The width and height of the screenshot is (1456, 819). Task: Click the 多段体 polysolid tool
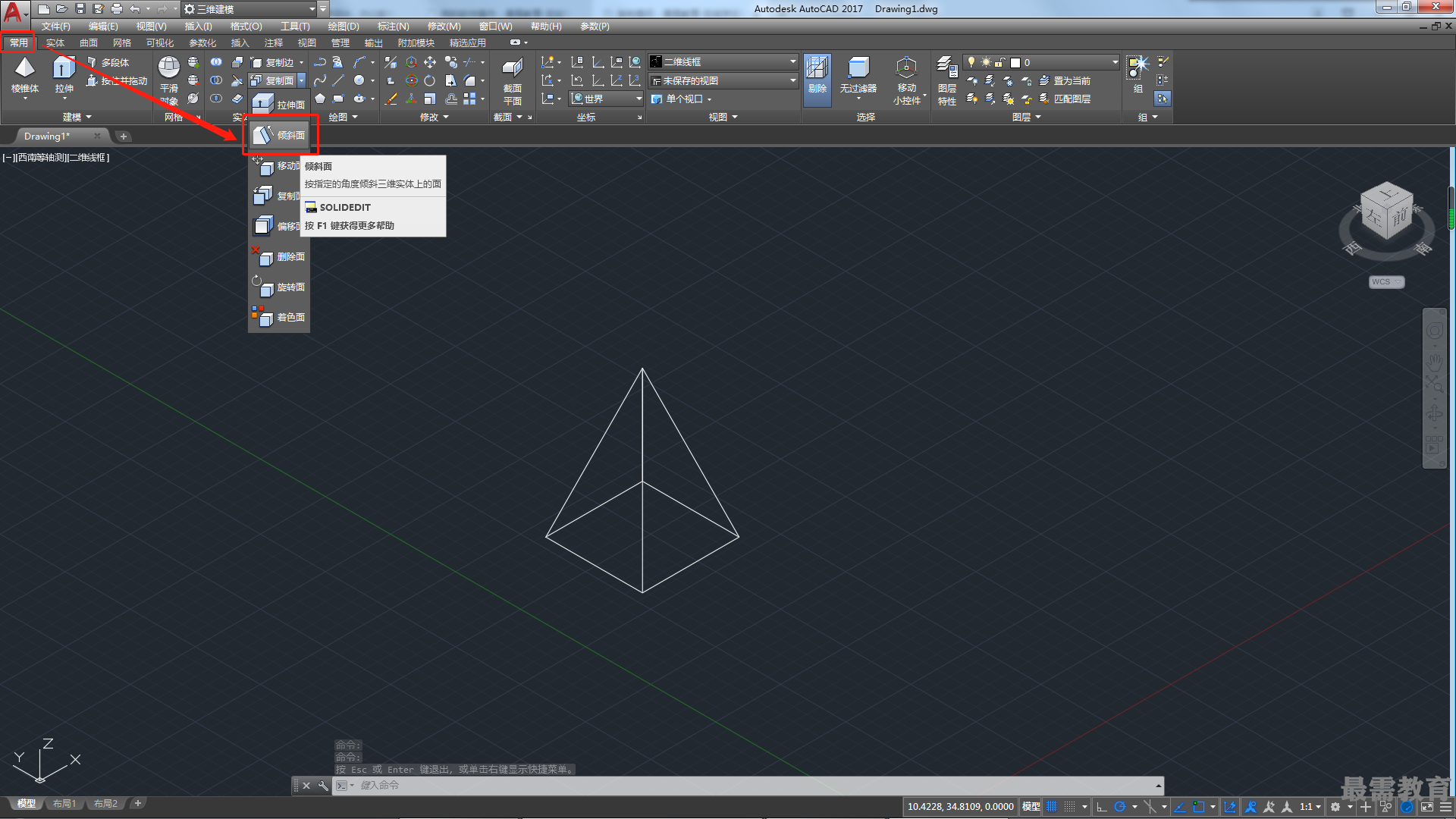108,62
